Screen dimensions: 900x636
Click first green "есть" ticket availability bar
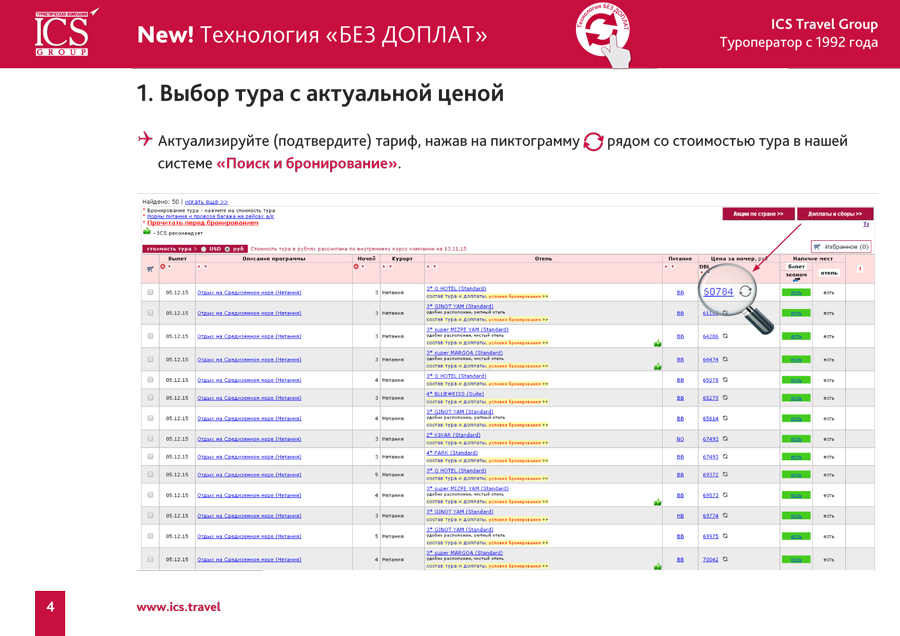(795, 293)
